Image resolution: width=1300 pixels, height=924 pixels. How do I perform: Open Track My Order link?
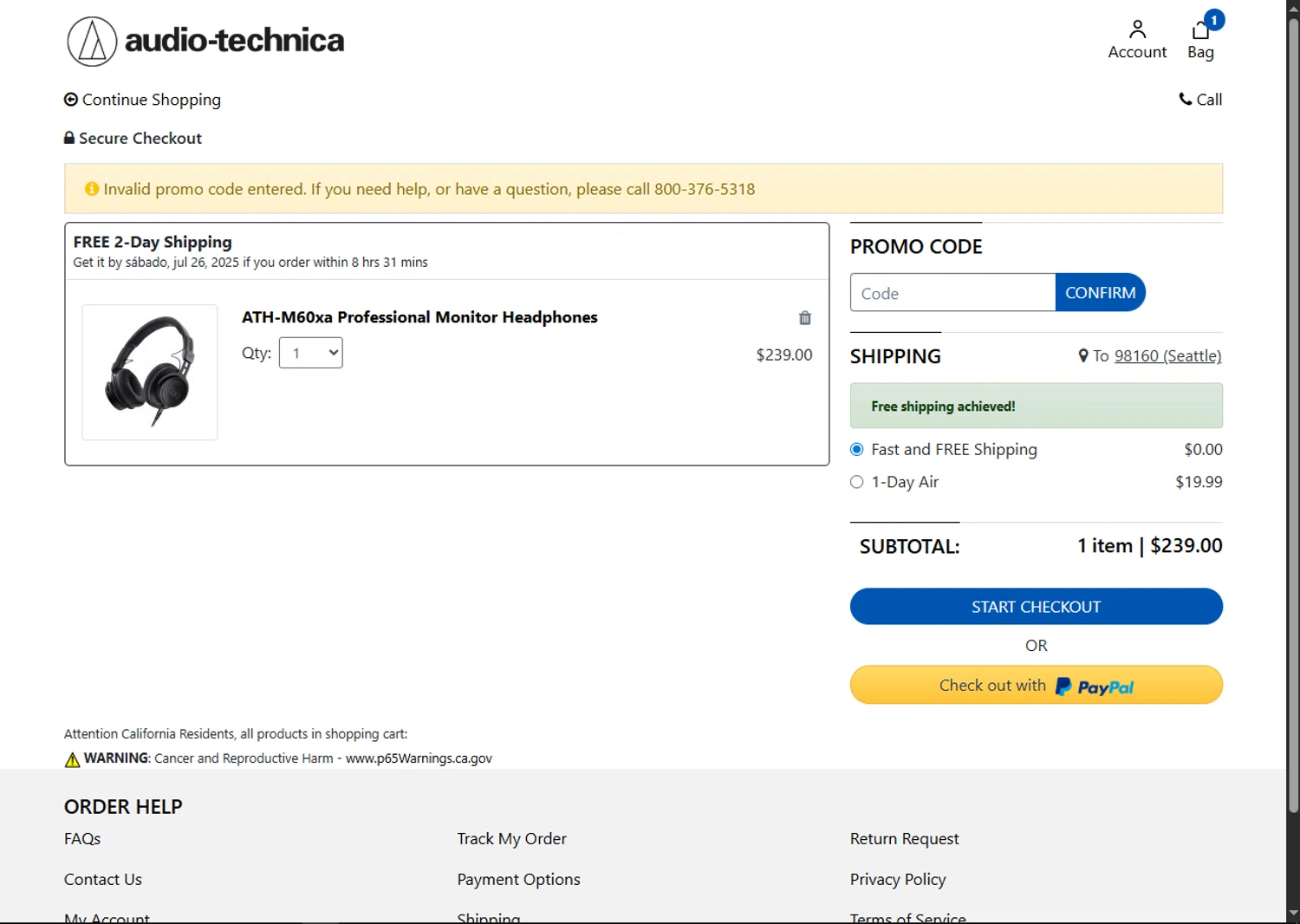511,839
